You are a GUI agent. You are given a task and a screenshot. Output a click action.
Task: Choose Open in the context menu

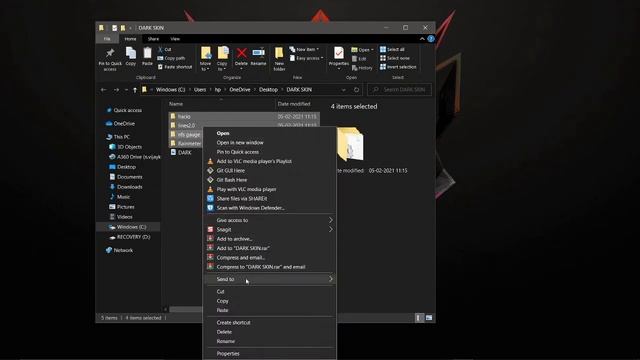(223, 133)
